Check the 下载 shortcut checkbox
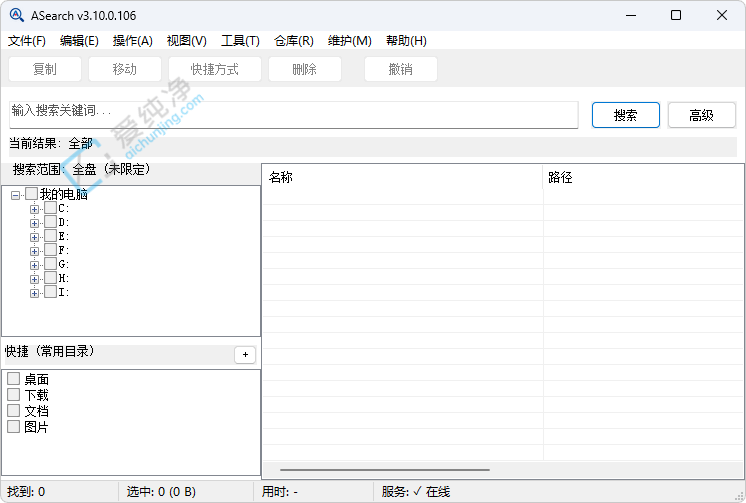The image size is (746, 503). (13, 395)
